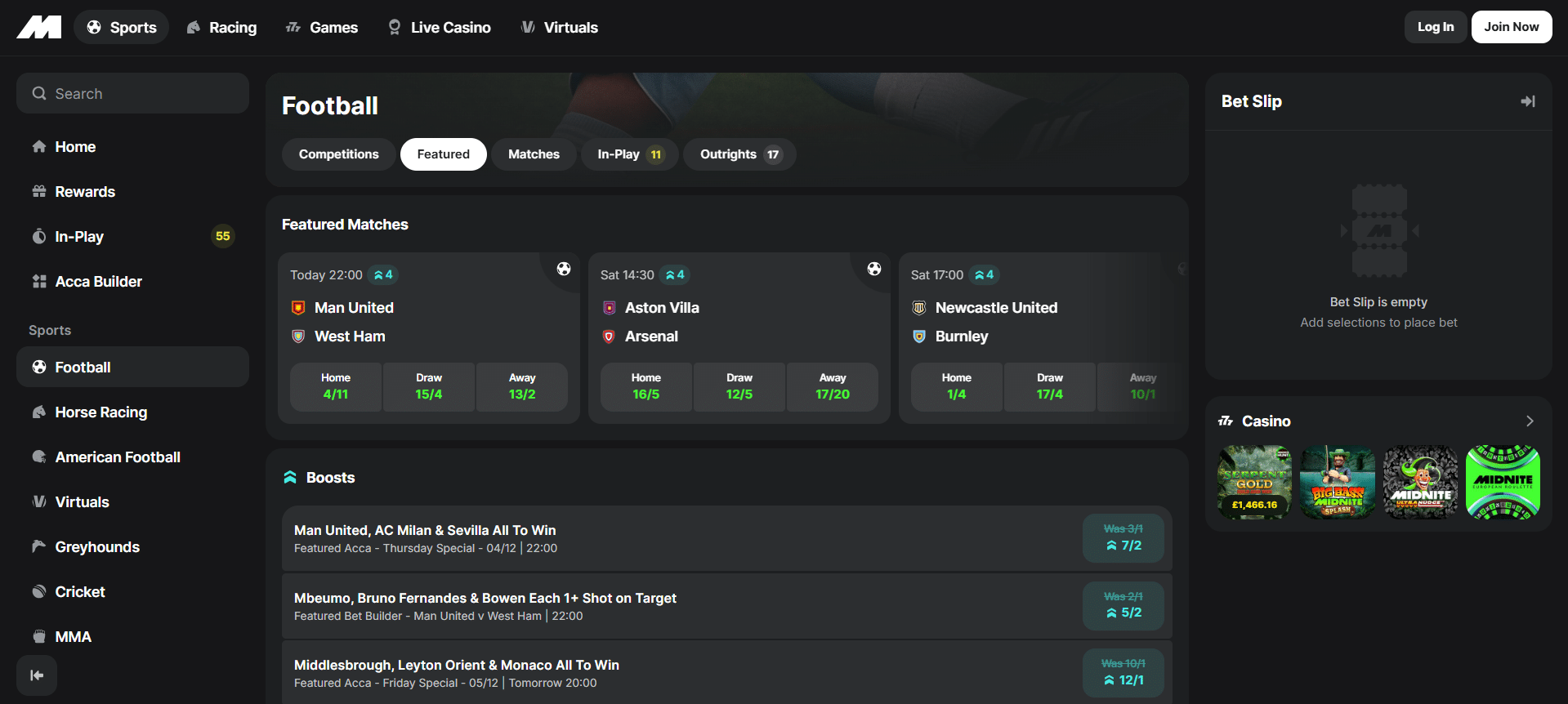Click football icon on Aston Villa match card
The height and width of the screenshot is (704, 1568).
pos(874,269)
